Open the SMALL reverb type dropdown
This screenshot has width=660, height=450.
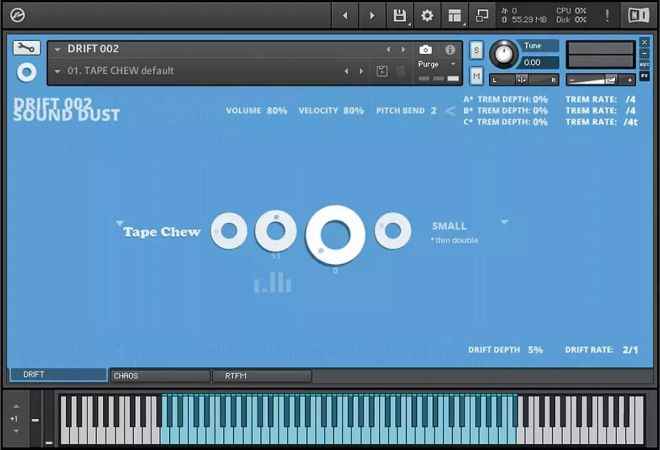coord(504,221)
